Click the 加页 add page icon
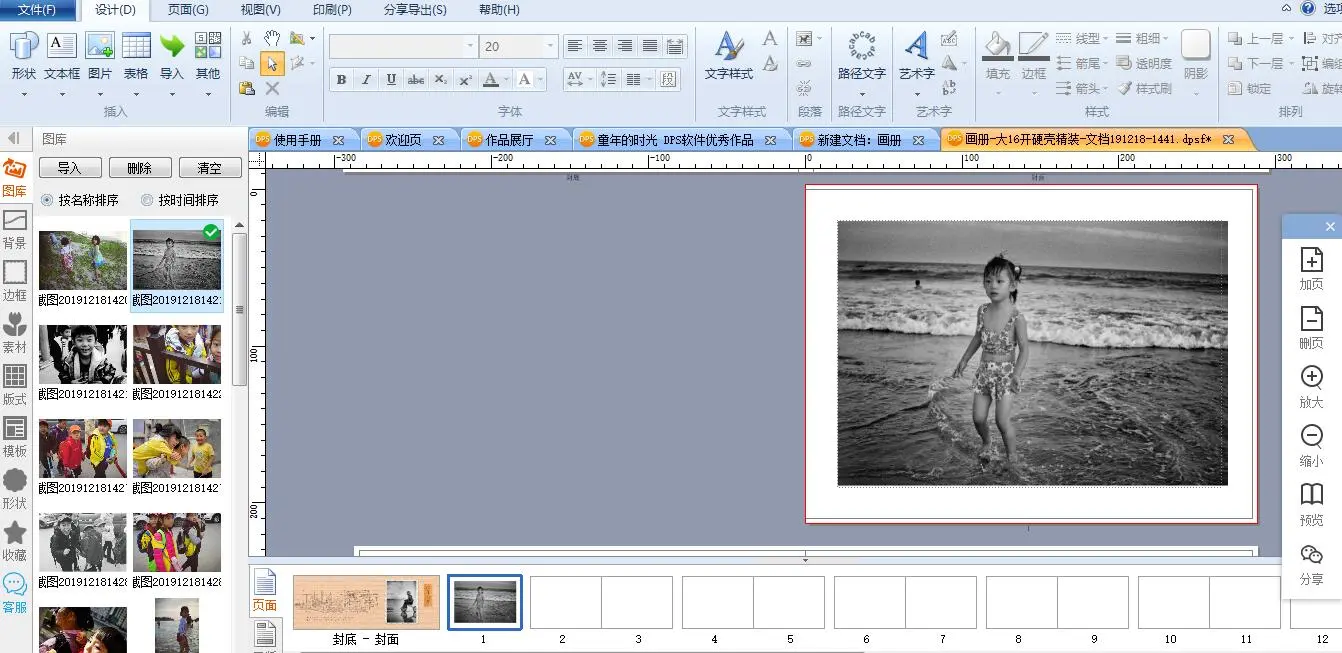This screenshot has height=653, width=1342. click(x=1311, y=260)
